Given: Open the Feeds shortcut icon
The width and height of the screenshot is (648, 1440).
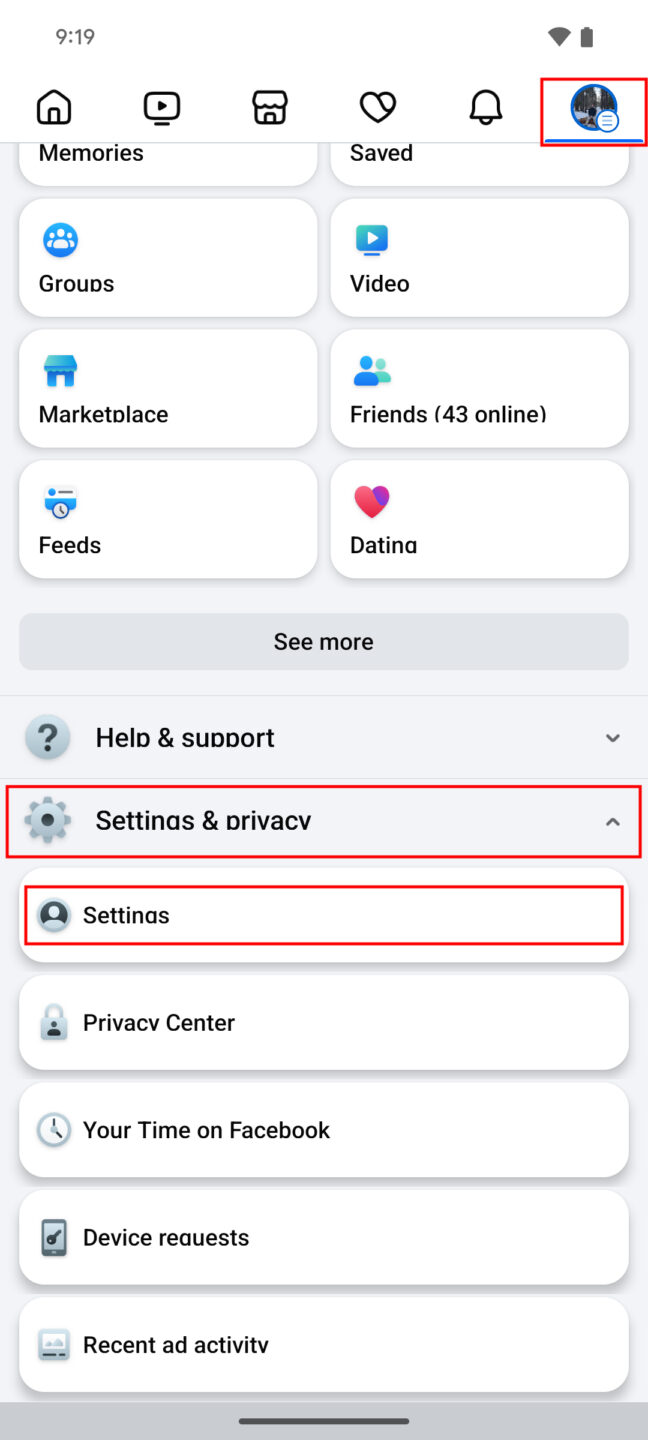Looking at the screenshot, I should coord(60,502).
